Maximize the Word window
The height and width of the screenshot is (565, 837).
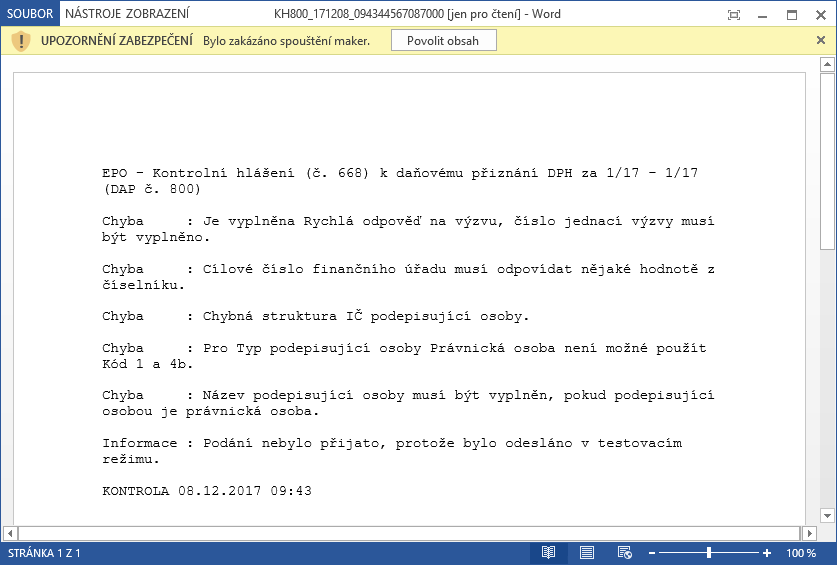[x=792, y=15]
